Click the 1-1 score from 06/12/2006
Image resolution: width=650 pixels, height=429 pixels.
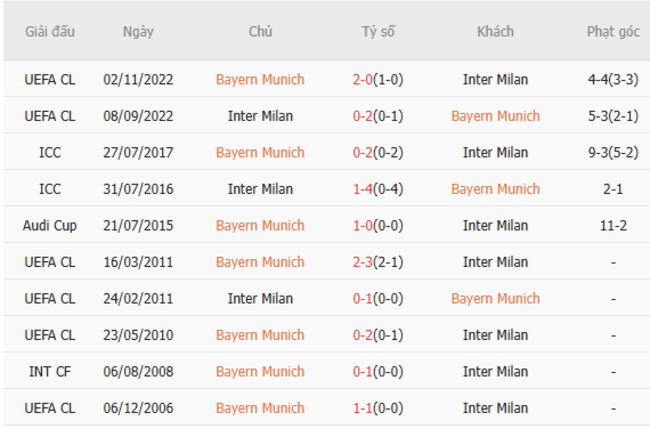(x=366, y=408)
